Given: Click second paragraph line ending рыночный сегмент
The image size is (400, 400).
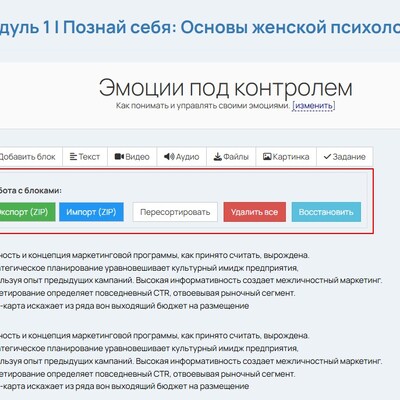Looking at the screenshot, I should click(147, 374).
